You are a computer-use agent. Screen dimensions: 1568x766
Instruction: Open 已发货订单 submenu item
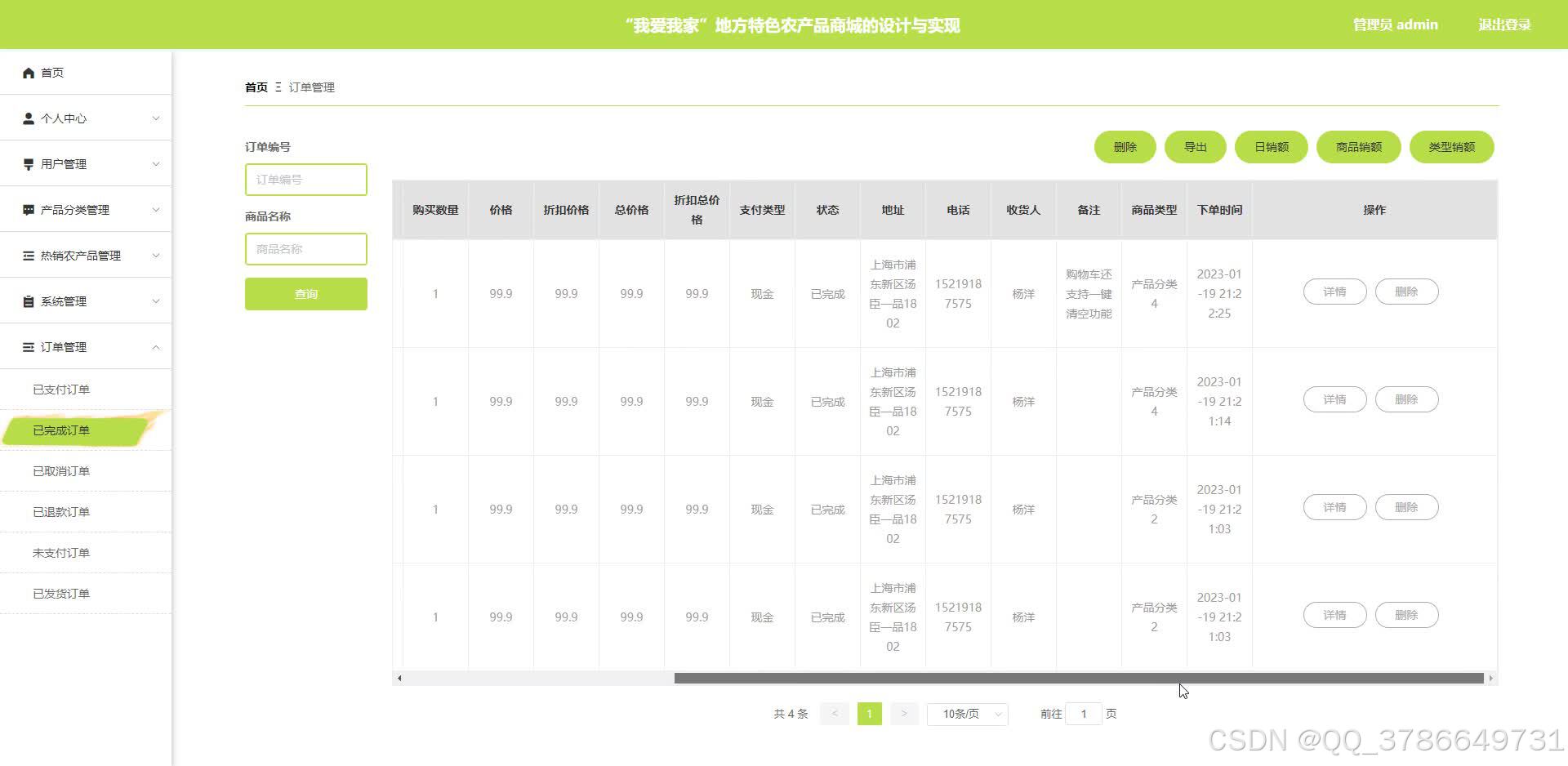coord(86,594)
